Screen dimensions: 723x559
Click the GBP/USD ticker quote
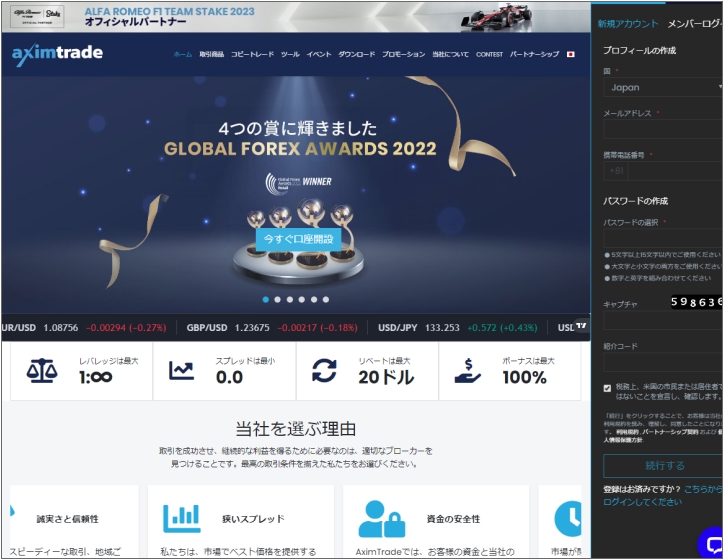tap(272, 327)
